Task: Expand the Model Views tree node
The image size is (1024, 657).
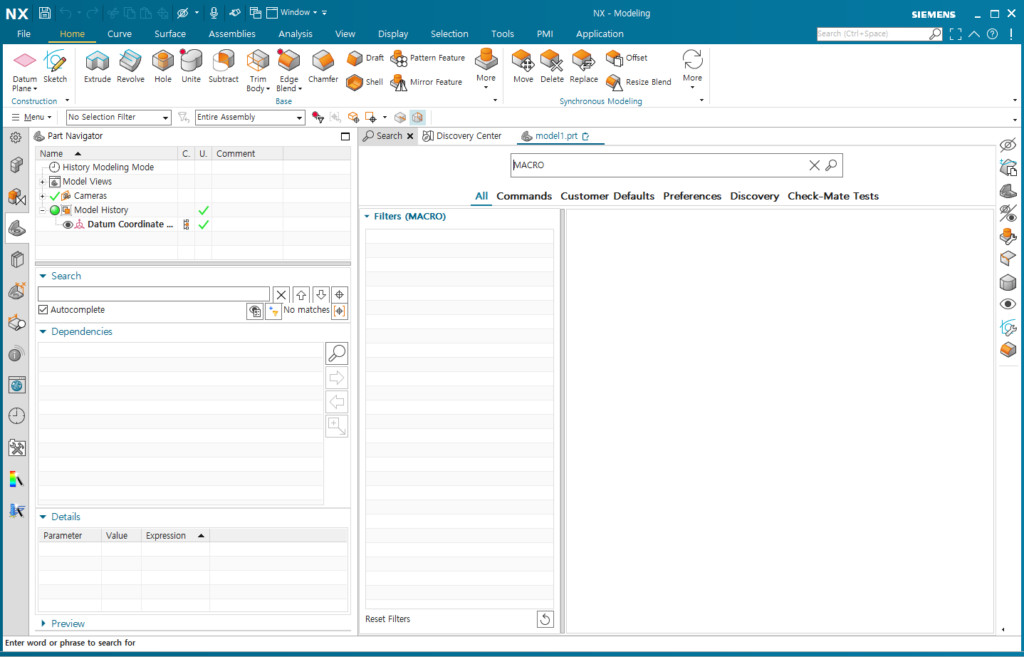Action: pyautogui.click(x=42, y=182)
